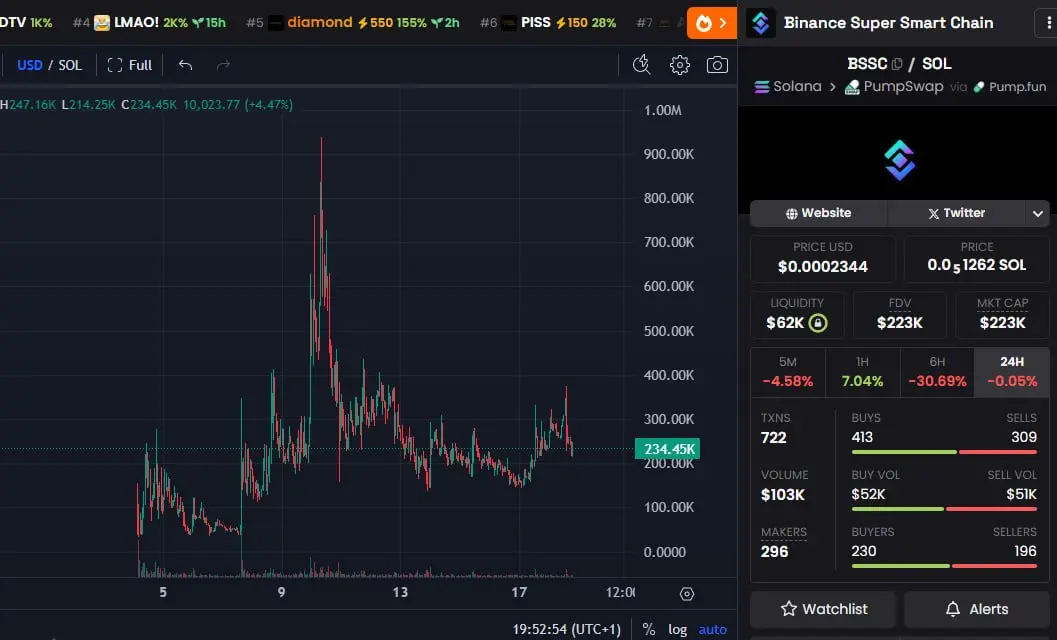Click the BSSC ticker text
Image resolution: width=1057 pixels, height=640 pixels.
[x=867, y=64]
